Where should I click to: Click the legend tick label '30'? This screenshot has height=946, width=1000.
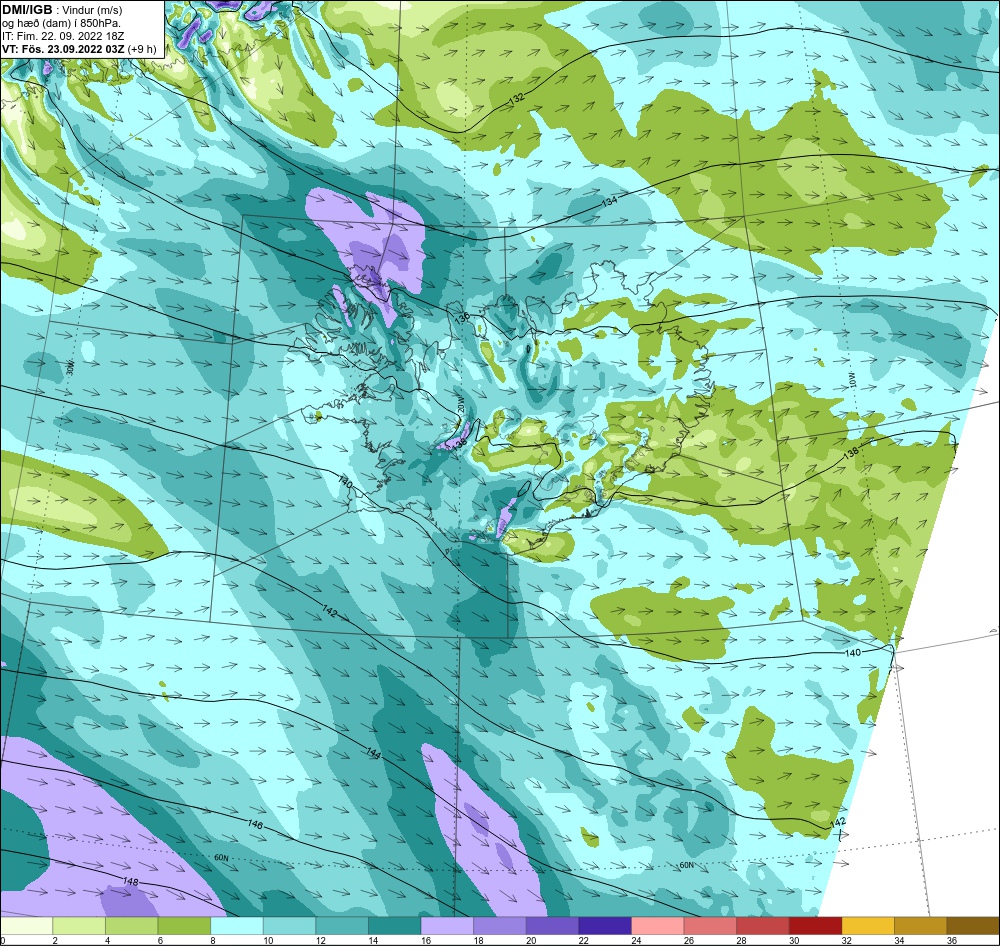pos(793,940)
